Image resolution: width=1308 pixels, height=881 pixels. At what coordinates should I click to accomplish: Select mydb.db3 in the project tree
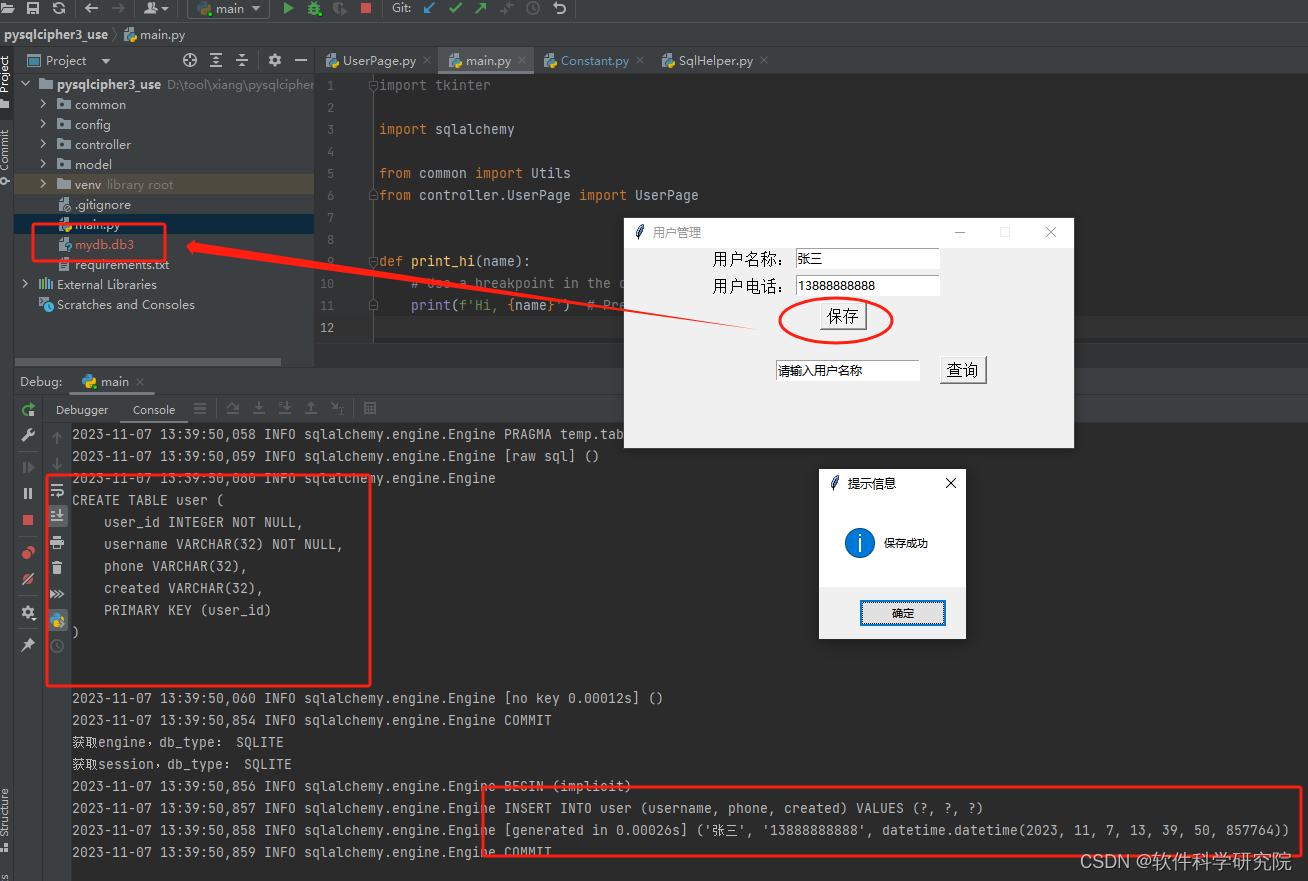tap(104, 244)
